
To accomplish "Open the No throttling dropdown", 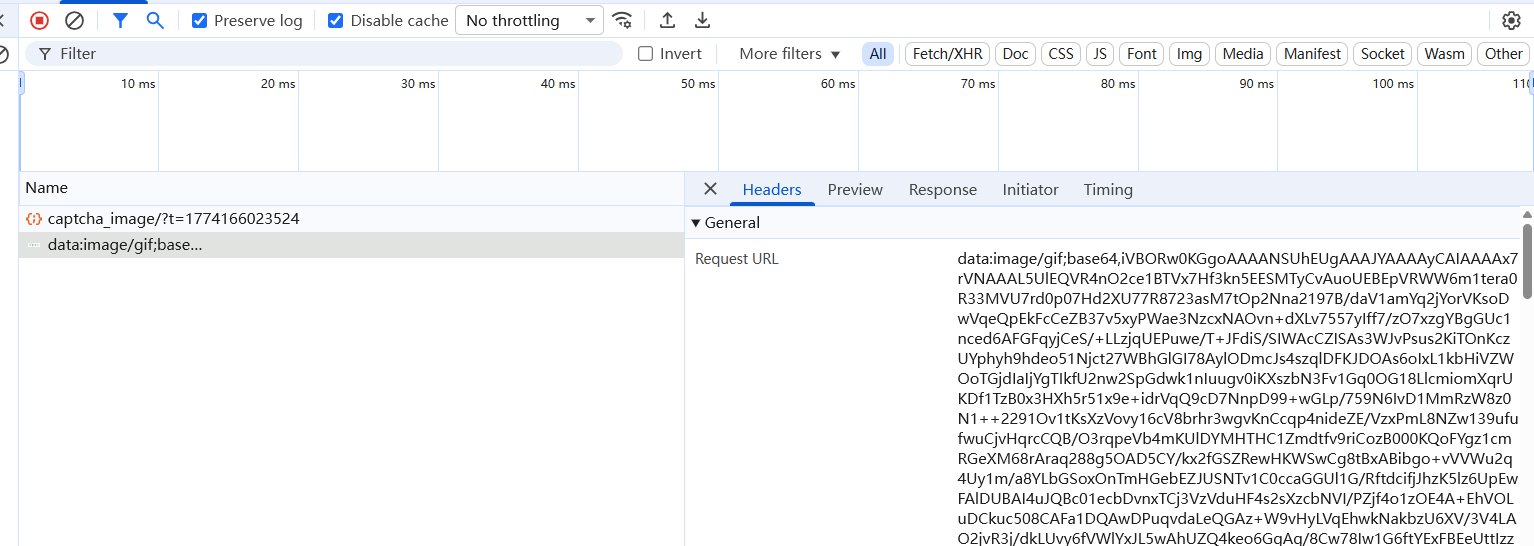I will pos(530,20).
